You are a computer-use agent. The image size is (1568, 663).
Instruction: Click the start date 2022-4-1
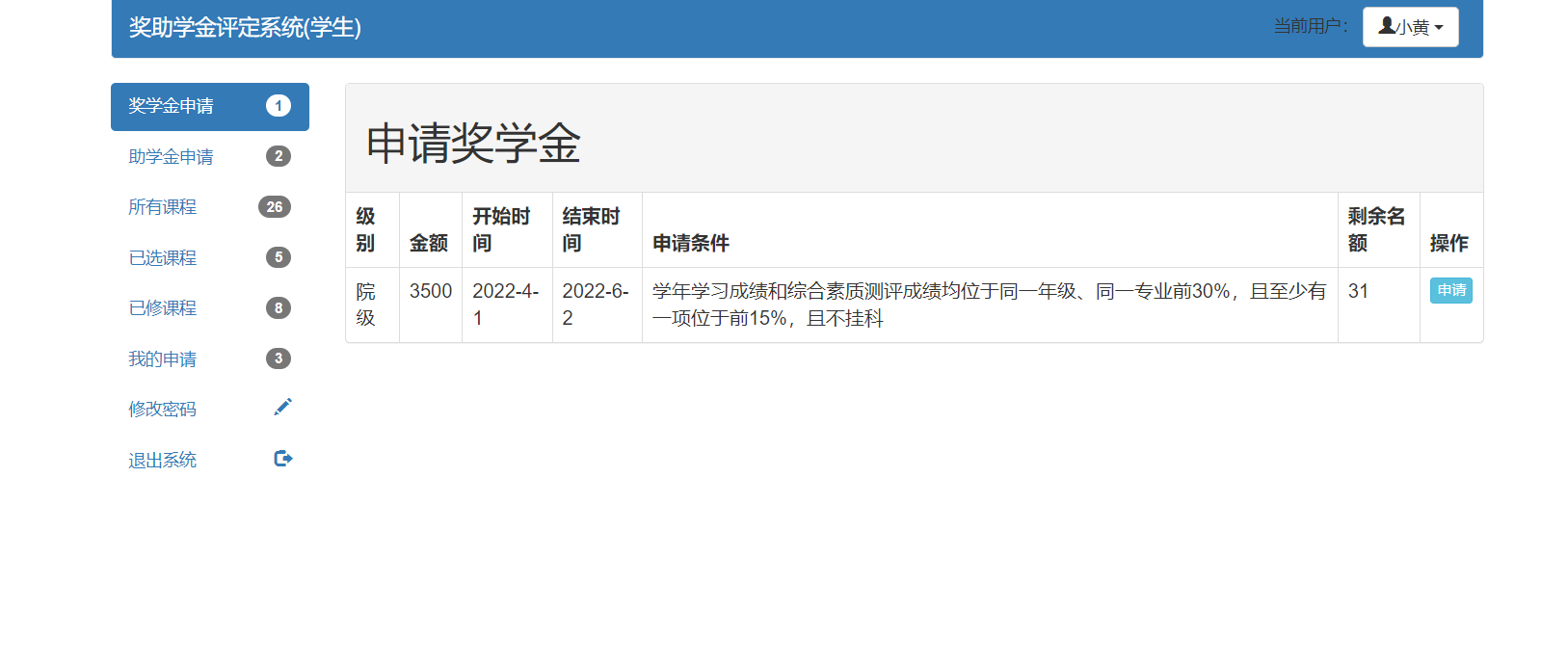pyautogui.click(x=506, y=305)
